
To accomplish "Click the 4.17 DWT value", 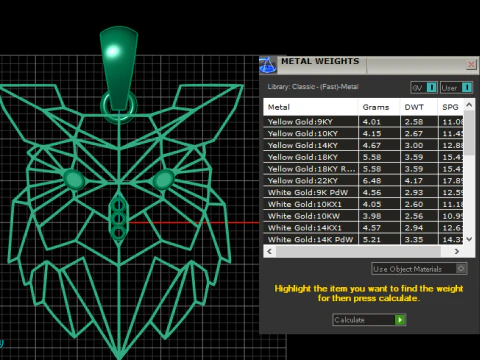I will point(414,181).
